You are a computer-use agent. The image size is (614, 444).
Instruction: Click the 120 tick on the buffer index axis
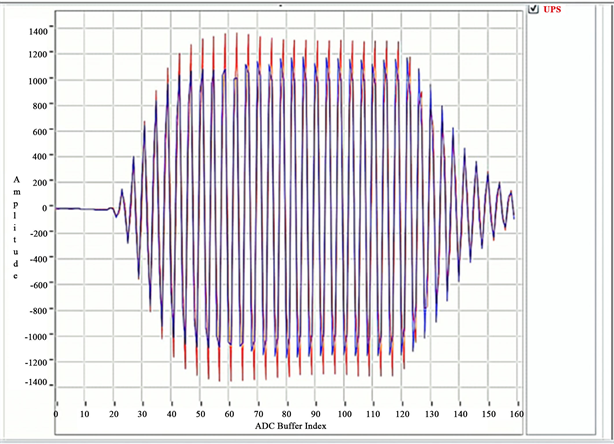point(404,413)
